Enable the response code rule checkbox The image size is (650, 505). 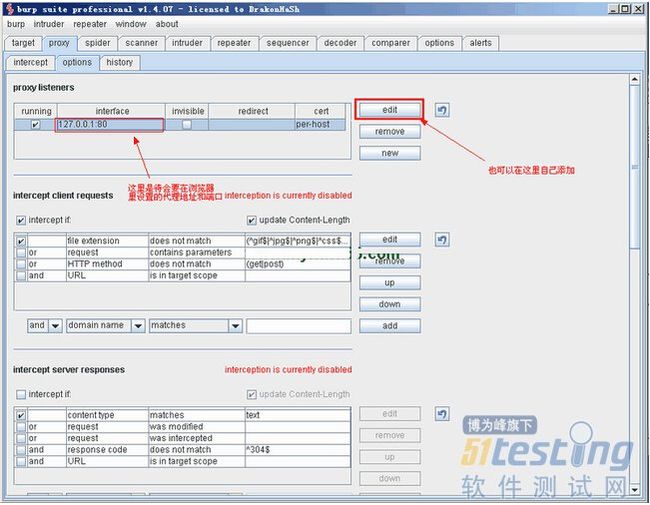pos(21,450)
